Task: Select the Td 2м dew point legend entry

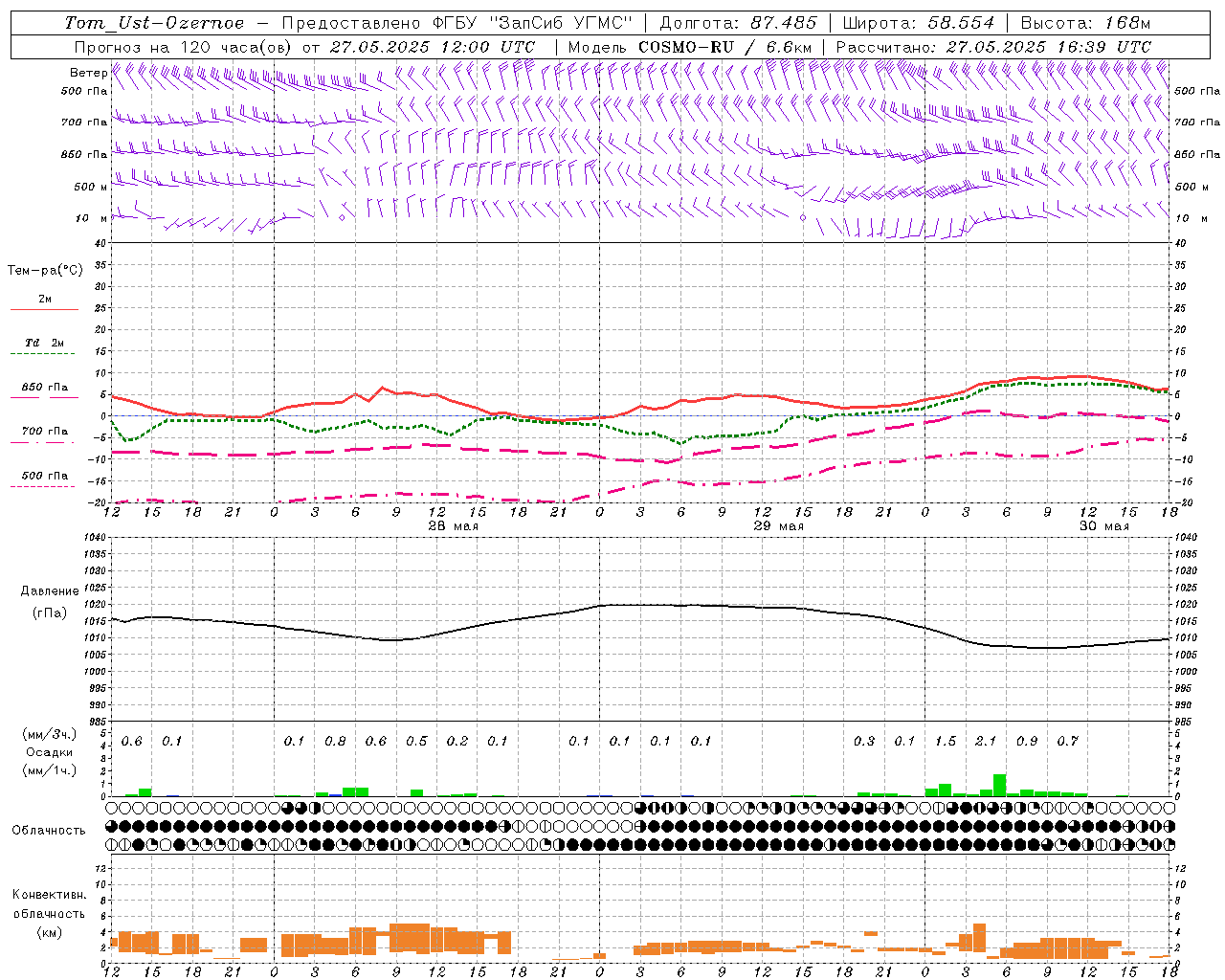Action: coord(44,347)
